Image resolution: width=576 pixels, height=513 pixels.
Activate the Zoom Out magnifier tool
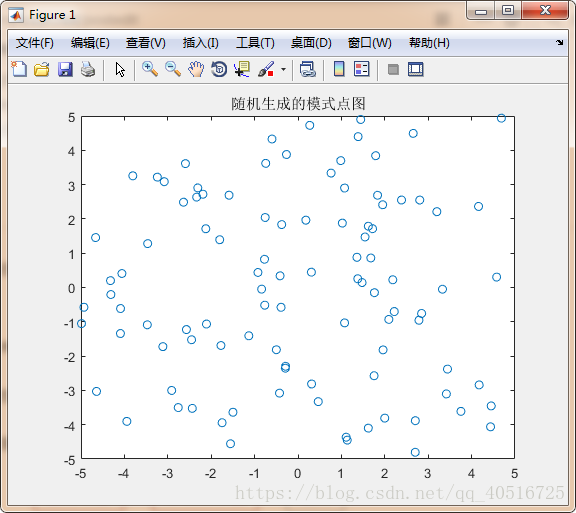click(x=173, y=69)
